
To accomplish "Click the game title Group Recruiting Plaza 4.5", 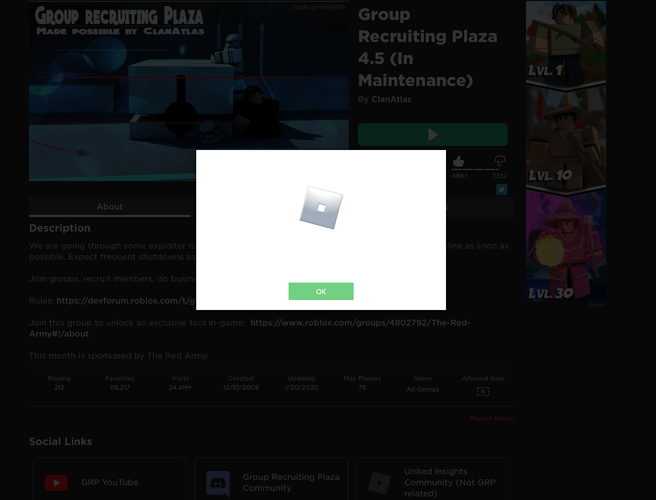I will [428, 47].
